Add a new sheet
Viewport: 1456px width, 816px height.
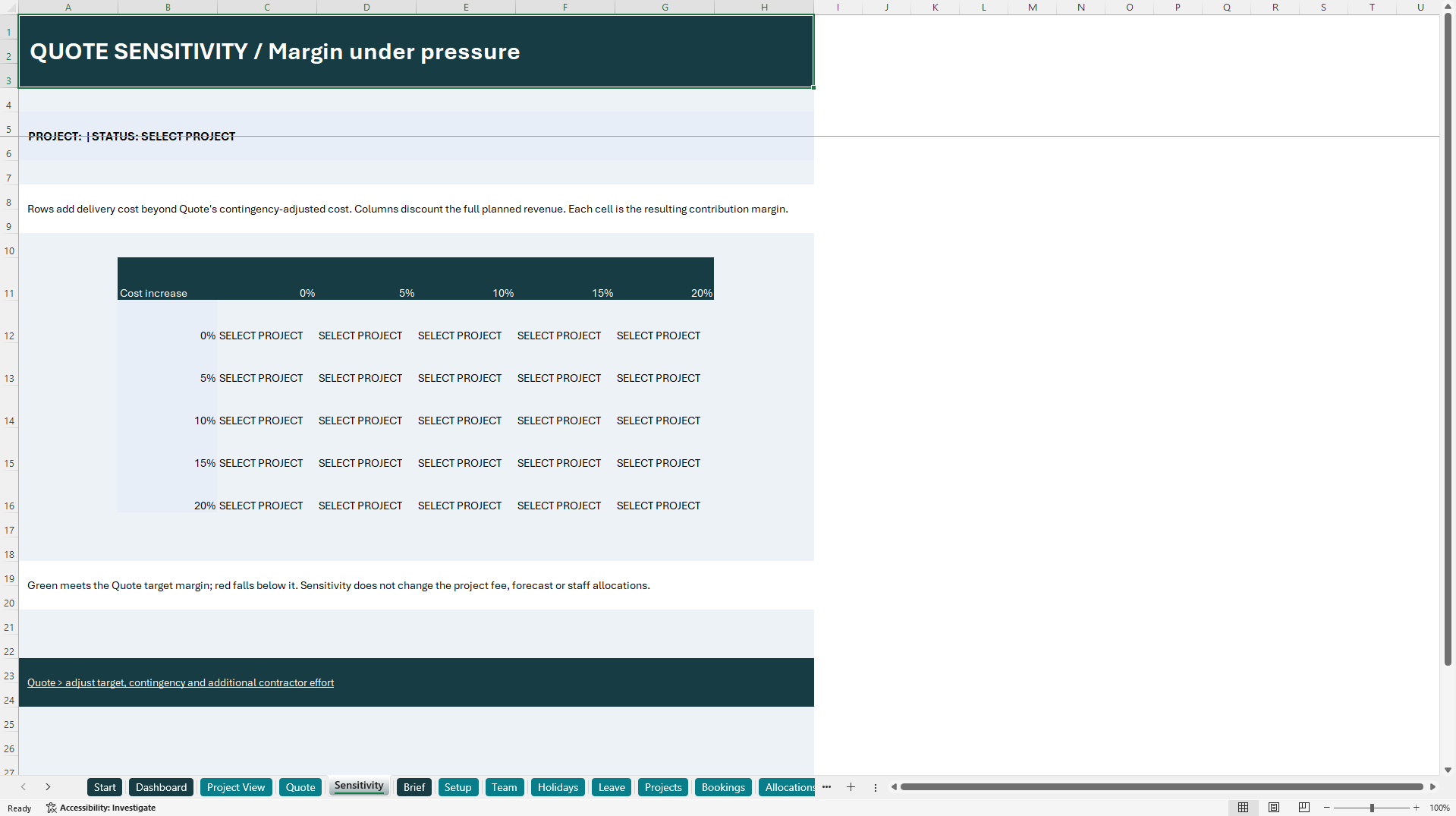pyautogui.click(x=851, y=787)
